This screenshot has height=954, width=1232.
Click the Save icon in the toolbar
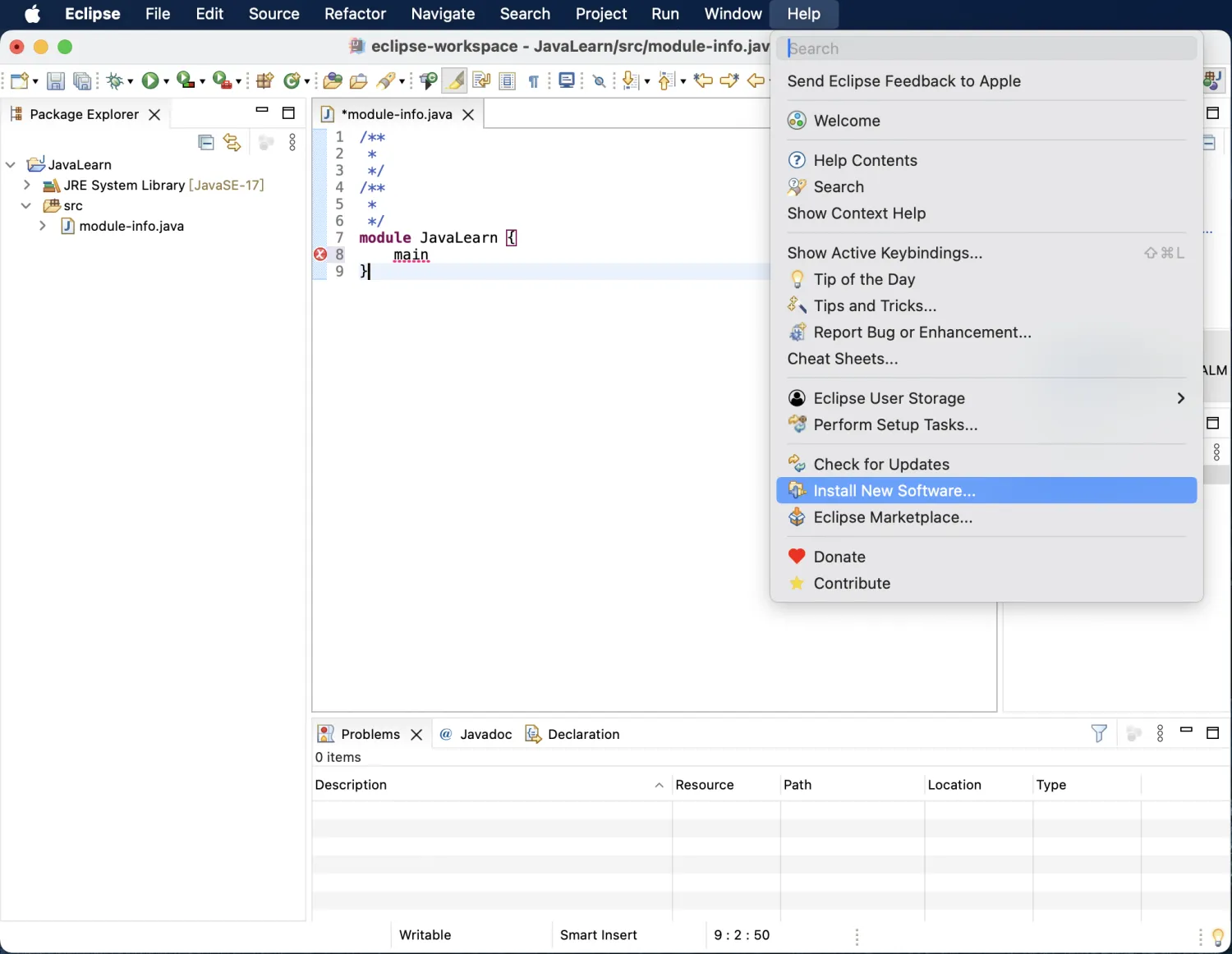(x=55, y=80)
